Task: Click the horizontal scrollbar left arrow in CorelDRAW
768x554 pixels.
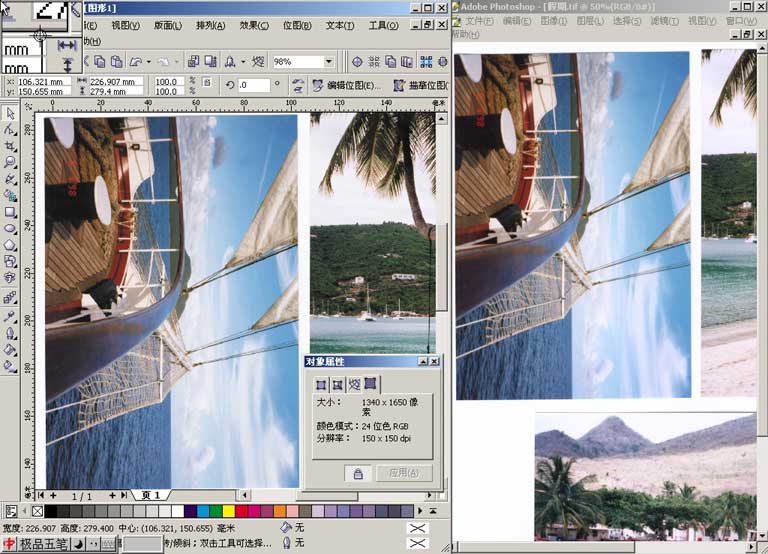Action: pos(244,495)
